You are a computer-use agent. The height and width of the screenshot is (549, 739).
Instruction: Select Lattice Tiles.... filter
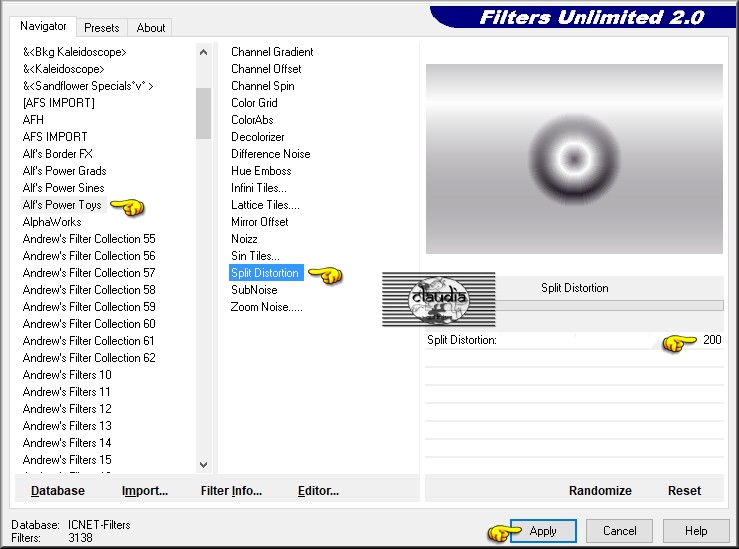pos(265,205)
